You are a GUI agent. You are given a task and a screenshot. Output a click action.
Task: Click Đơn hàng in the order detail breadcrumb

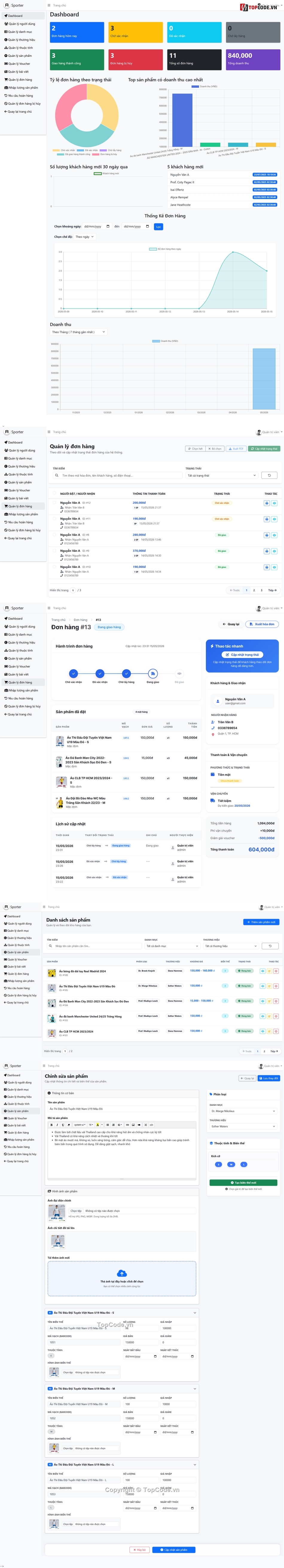pyautogui.click(x=80, y=620)
